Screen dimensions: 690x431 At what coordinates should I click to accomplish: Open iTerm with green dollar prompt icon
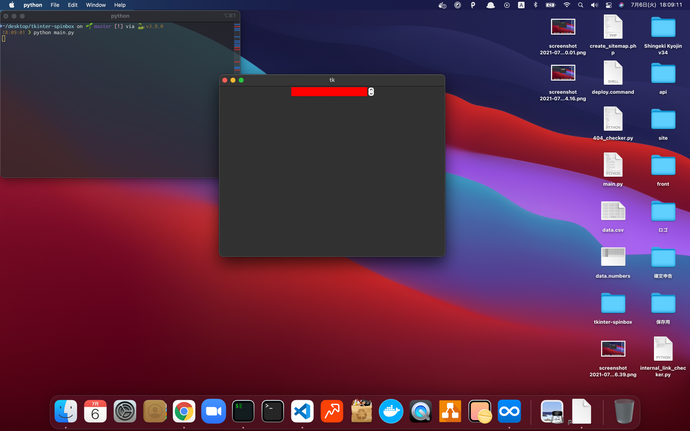pyautogui.click(x=243, y=411)
